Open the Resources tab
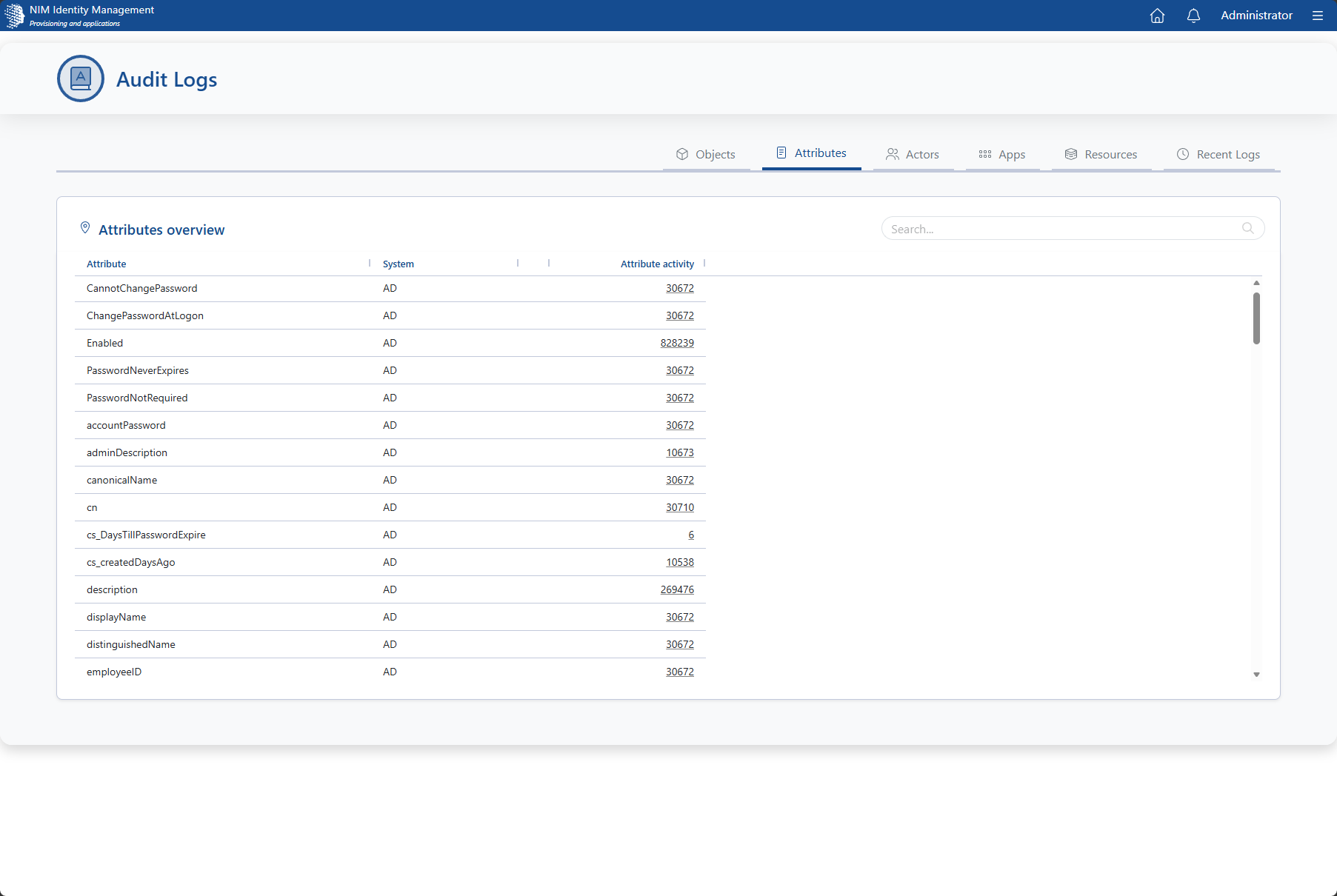Viewport: 1337px width, 896px height. 1101,154
